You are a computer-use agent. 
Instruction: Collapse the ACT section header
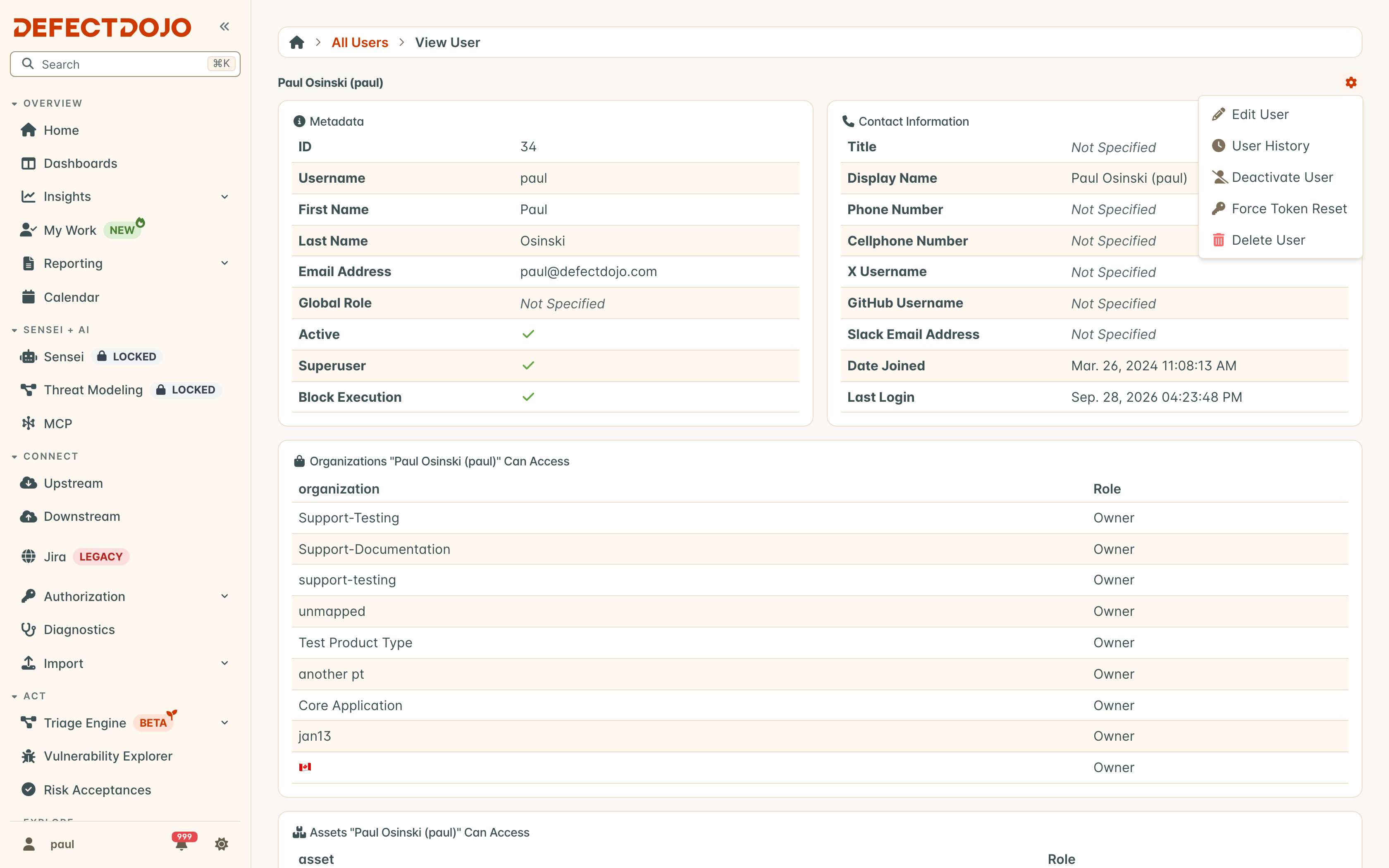tap(29, 696)
